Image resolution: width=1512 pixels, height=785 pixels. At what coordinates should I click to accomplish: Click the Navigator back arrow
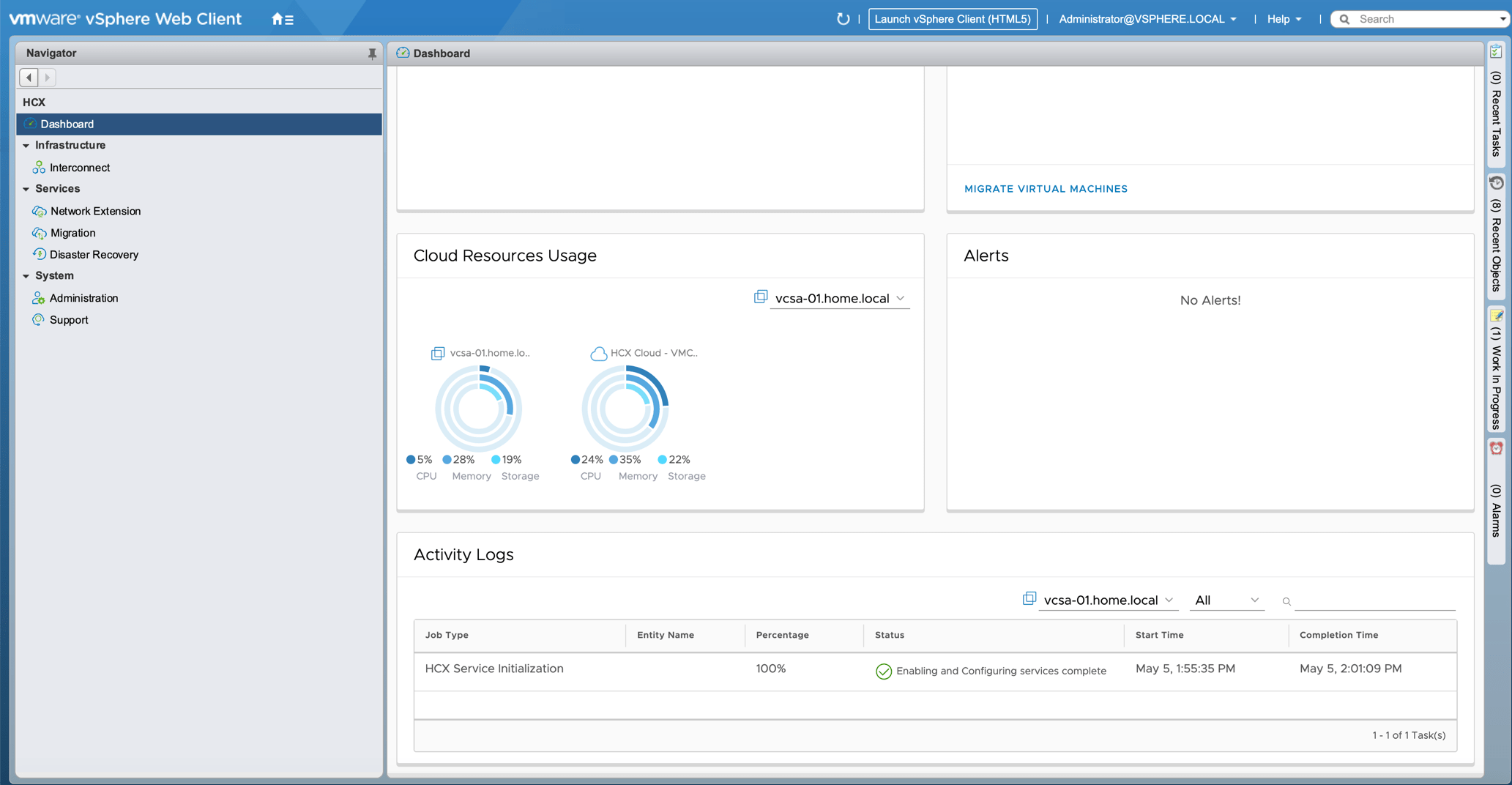click(29, 77)
